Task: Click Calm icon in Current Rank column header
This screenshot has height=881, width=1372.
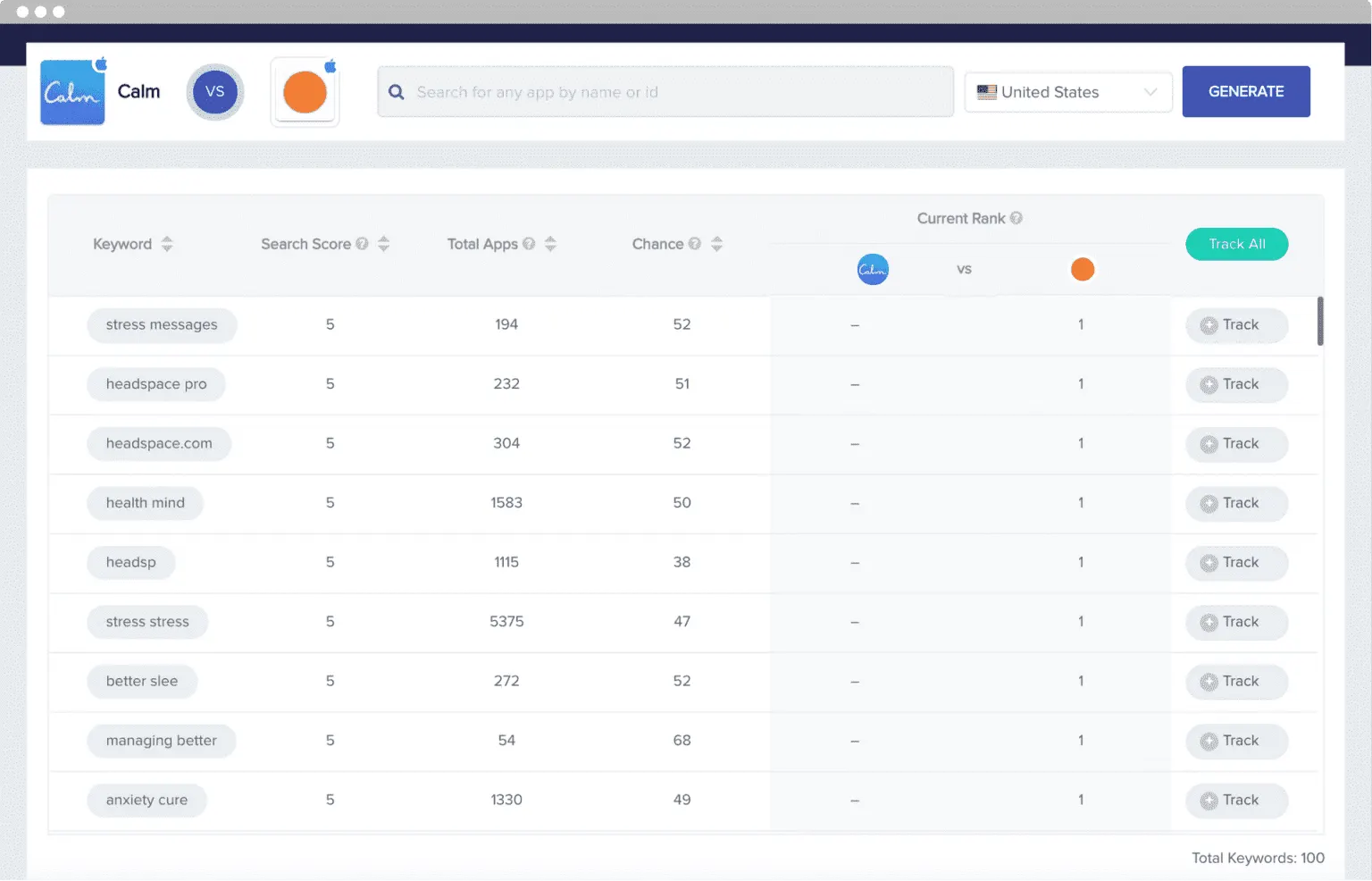Action: click(x=873, y=269)
